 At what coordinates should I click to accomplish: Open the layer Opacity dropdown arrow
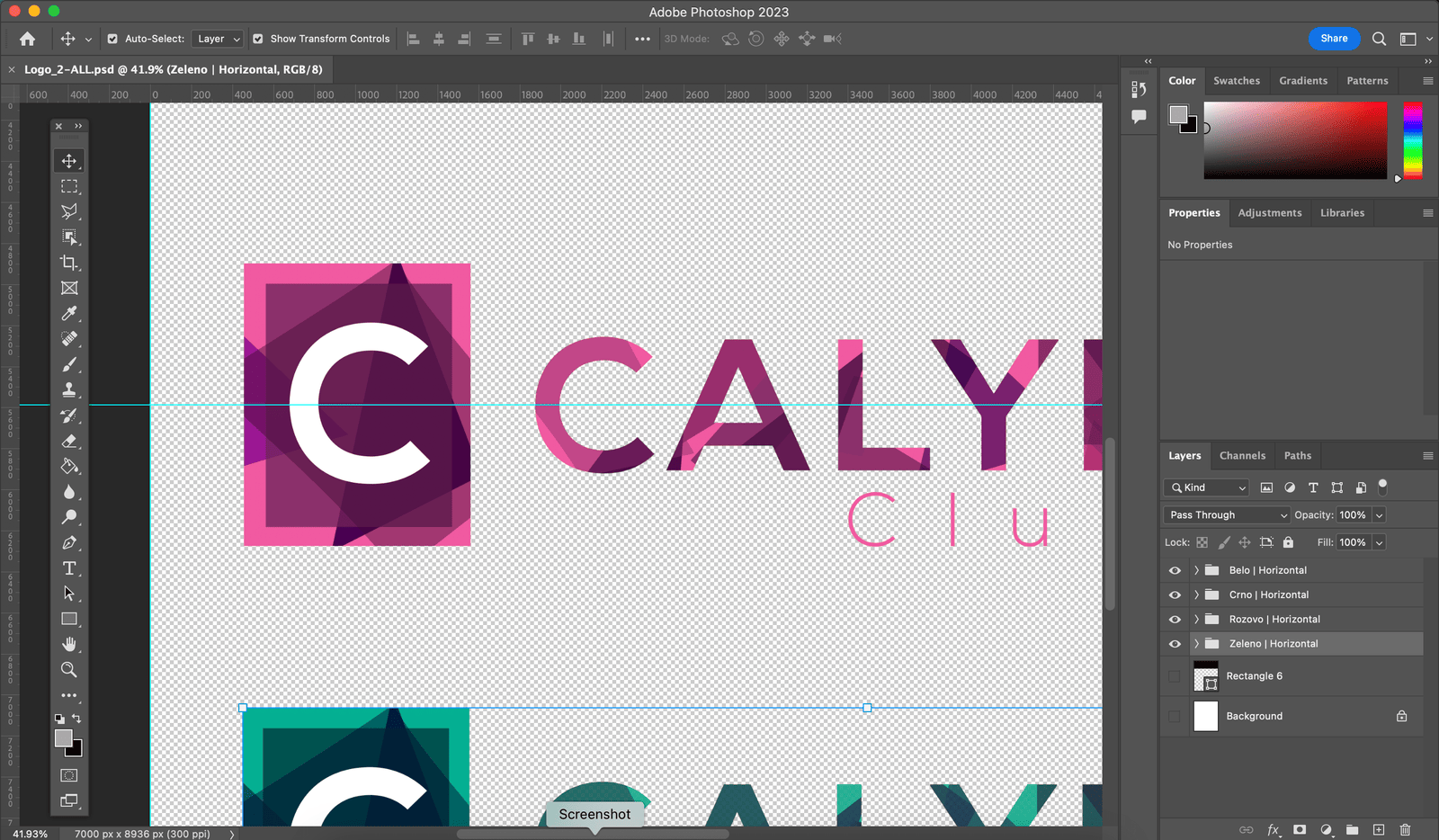(x=1379, y=515)
